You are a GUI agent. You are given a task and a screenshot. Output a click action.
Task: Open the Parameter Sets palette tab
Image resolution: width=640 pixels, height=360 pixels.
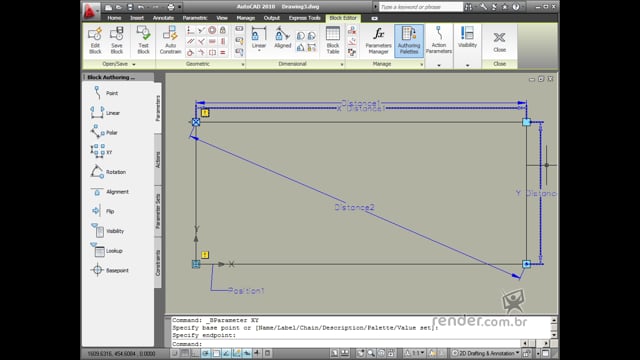coord(158,211)
